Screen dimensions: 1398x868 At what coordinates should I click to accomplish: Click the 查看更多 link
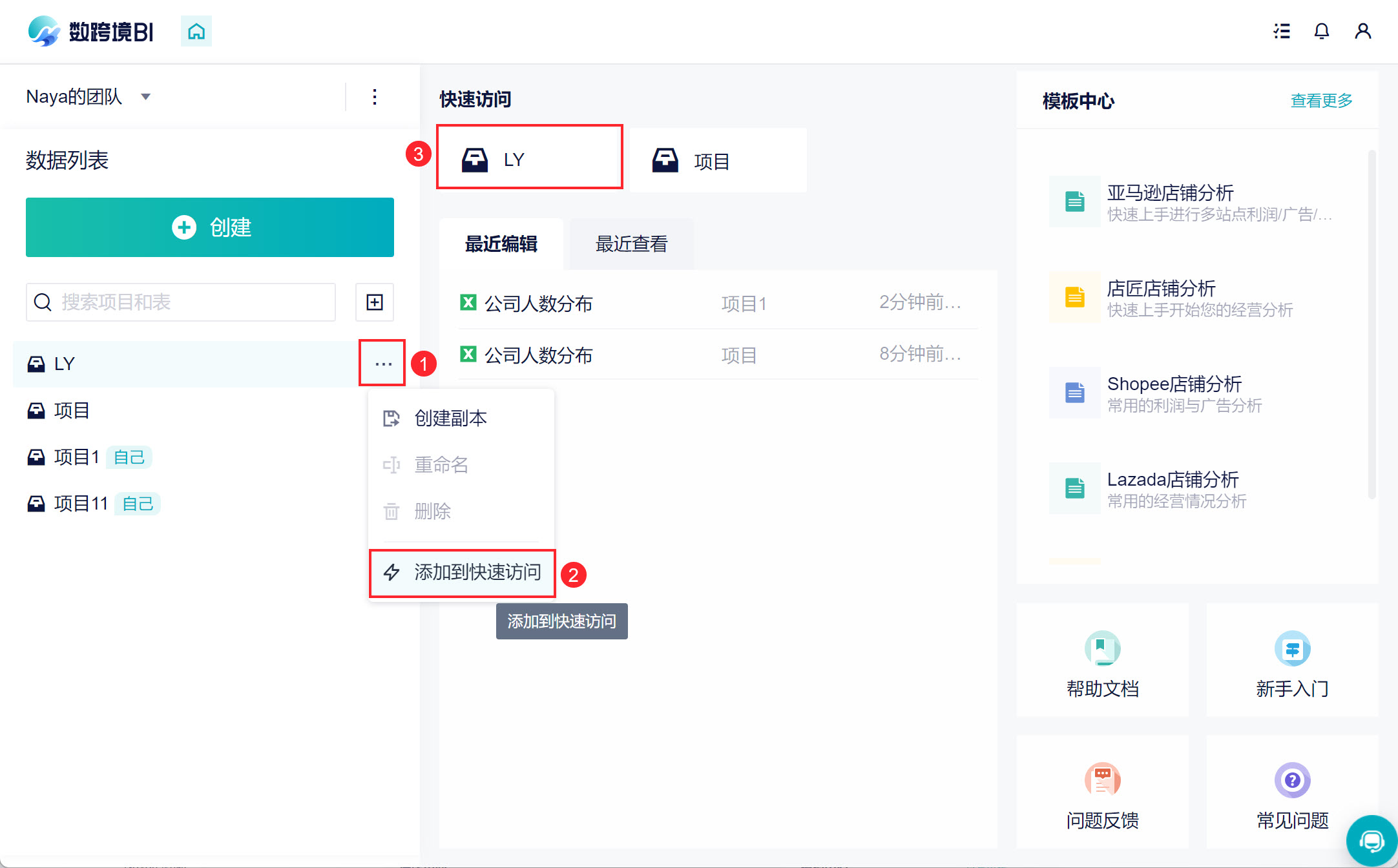pos(1321,101)
